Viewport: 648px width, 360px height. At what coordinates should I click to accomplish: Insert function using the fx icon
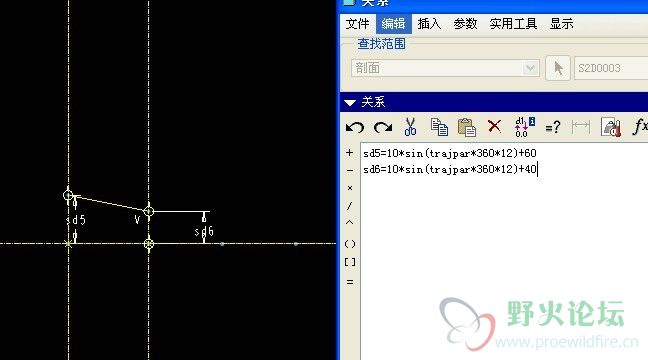pyautogui.click(x=640, y=126)
